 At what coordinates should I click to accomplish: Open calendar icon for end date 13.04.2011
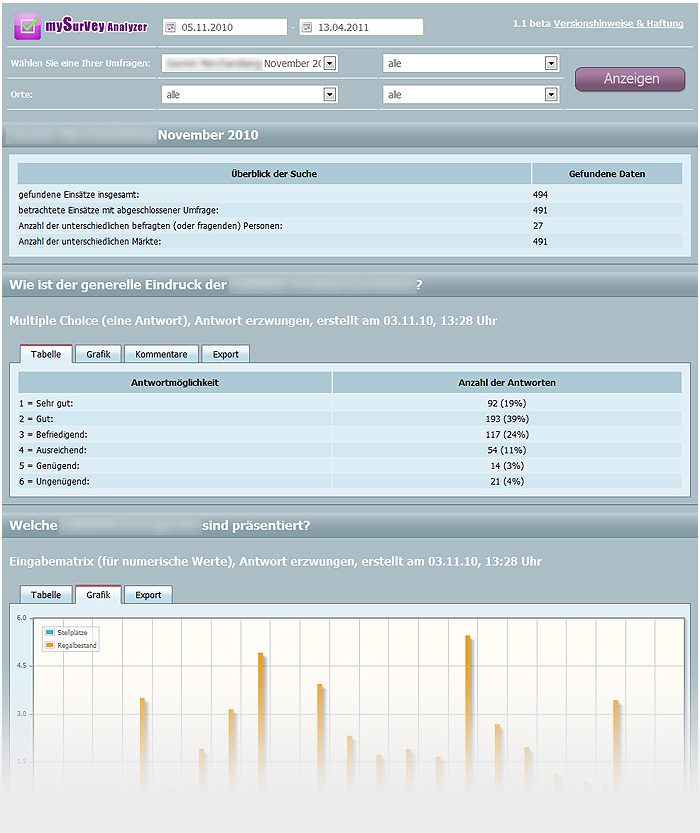pos(306,27)
